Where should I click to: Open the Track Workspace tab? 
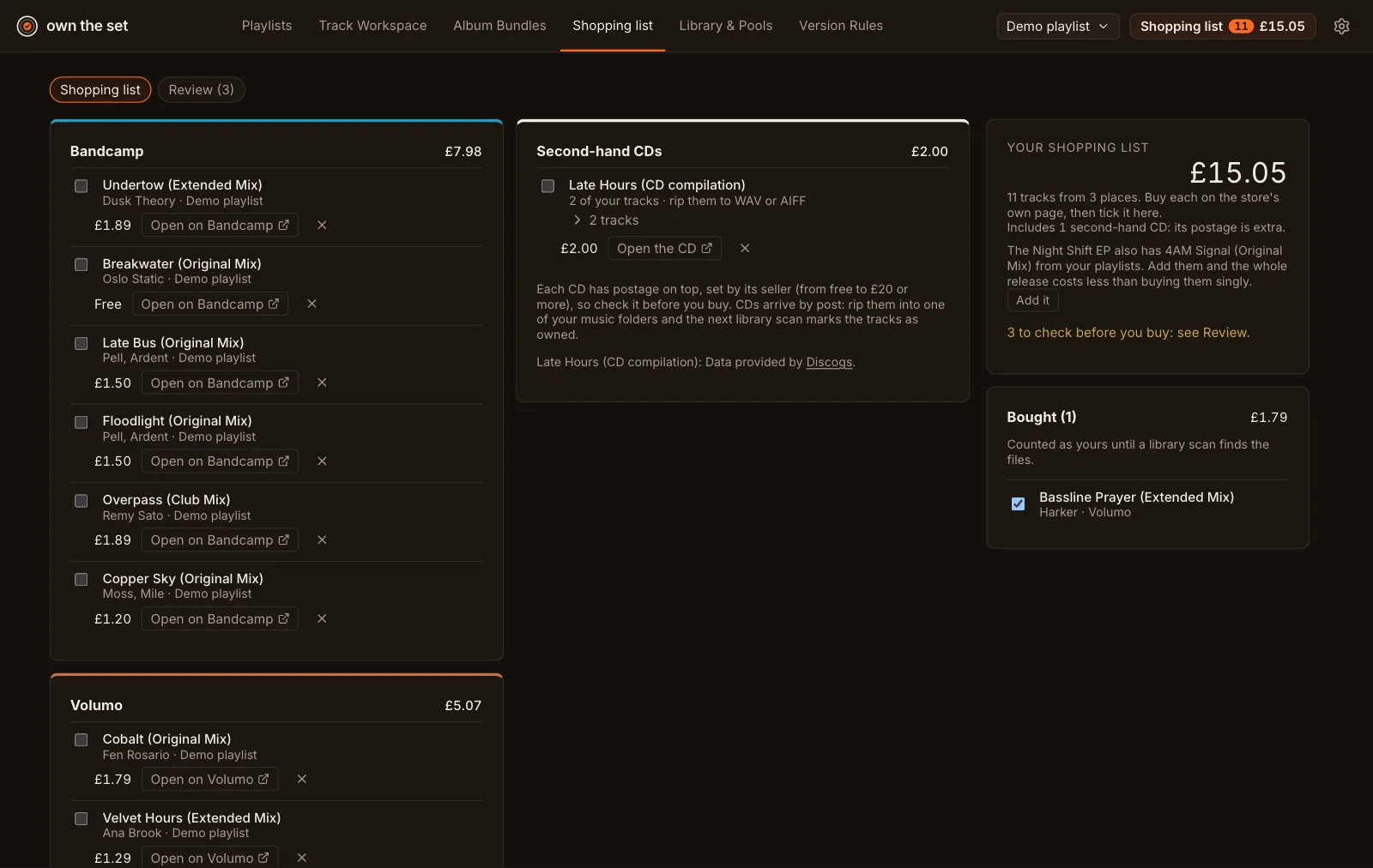(372, 26)
